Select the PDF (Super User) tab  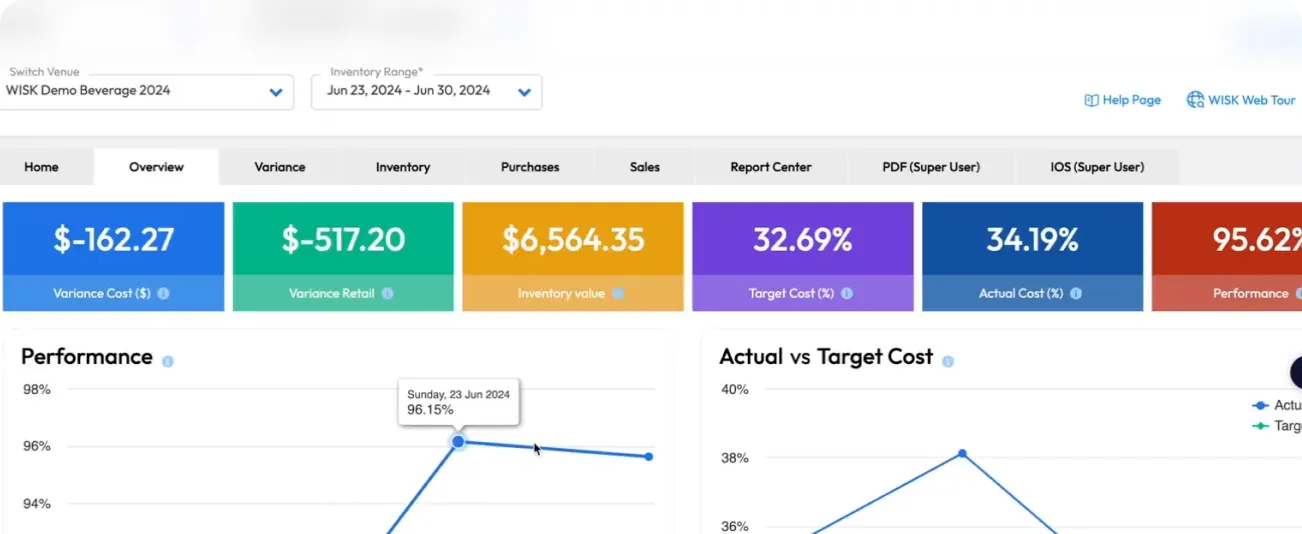click(931, 167)
